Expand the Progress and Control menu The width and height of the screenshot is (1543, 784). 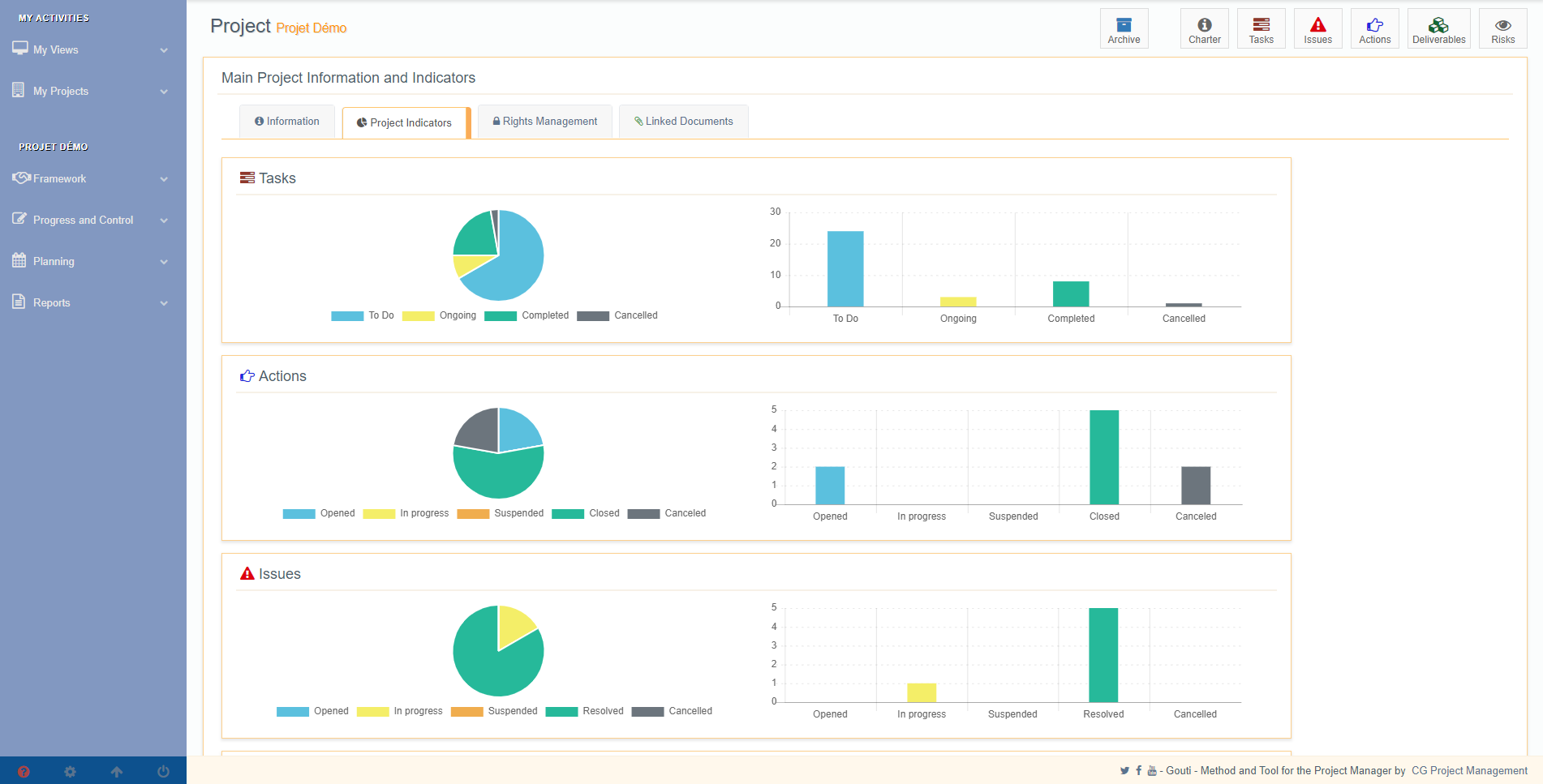point(91,220)
